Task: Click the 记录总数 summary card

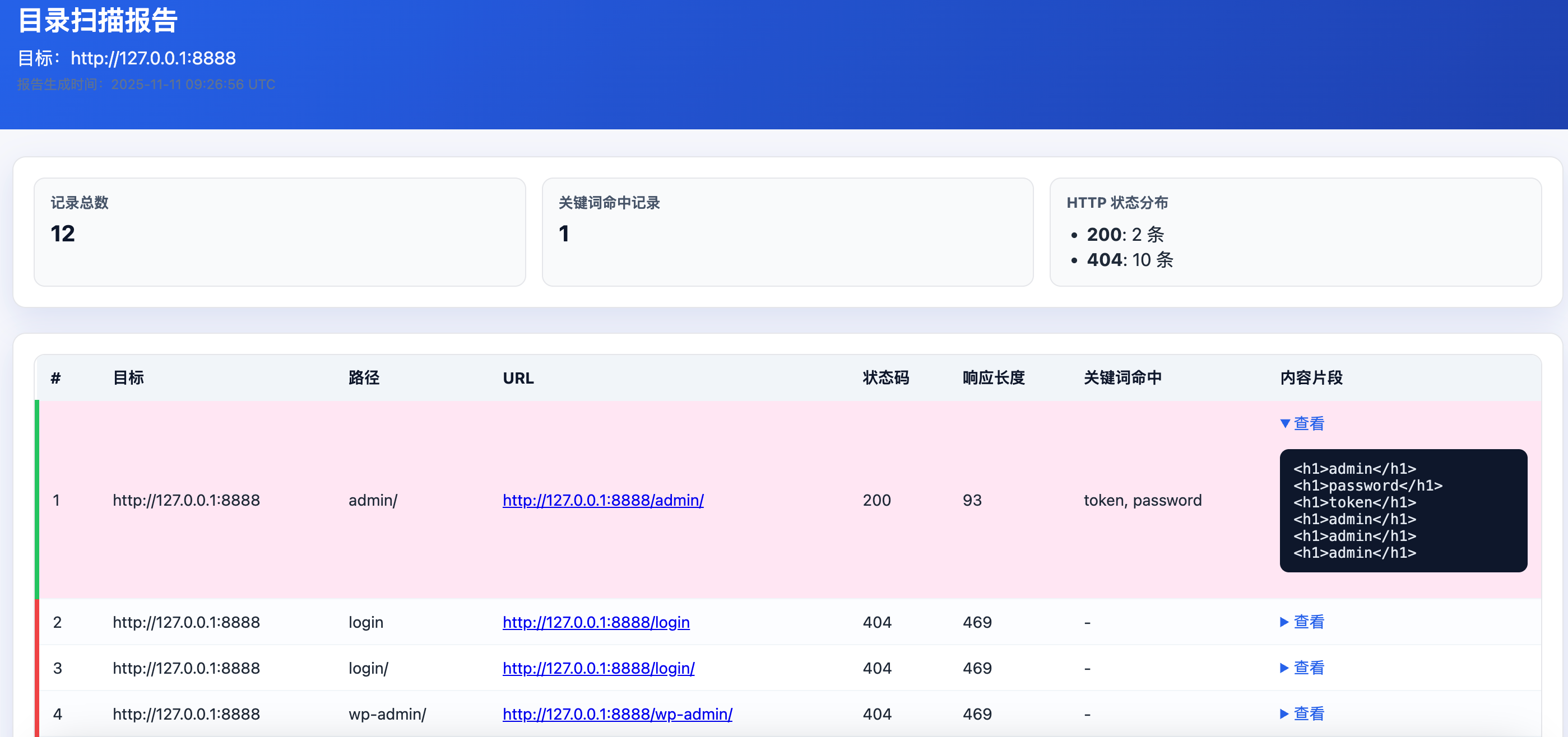Action: point(280,232)
